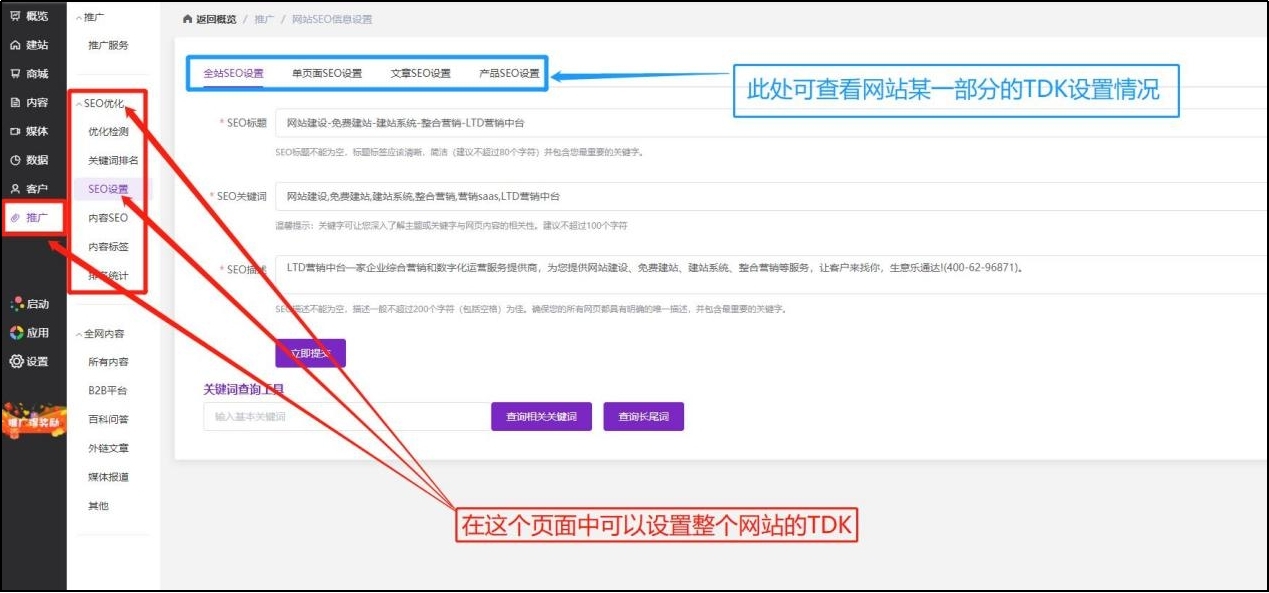Focus the SEO关键词 input field
The image size is (1269, 593).
pos(771,197)
